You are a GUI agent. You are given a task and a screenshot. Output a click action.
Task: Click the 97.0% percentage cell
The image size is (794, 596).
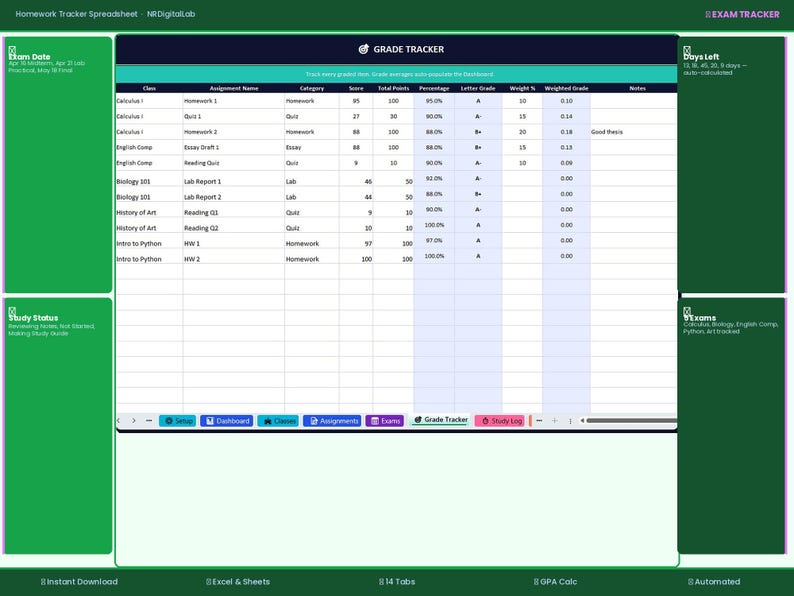pos(434,241)
